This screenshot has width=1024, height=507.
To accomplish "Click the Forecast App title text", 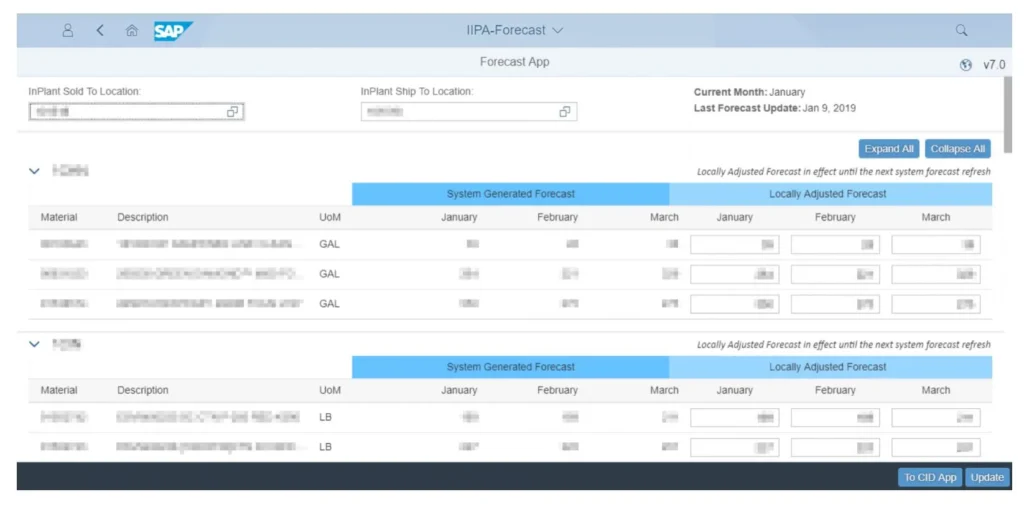I will [515, 63].
